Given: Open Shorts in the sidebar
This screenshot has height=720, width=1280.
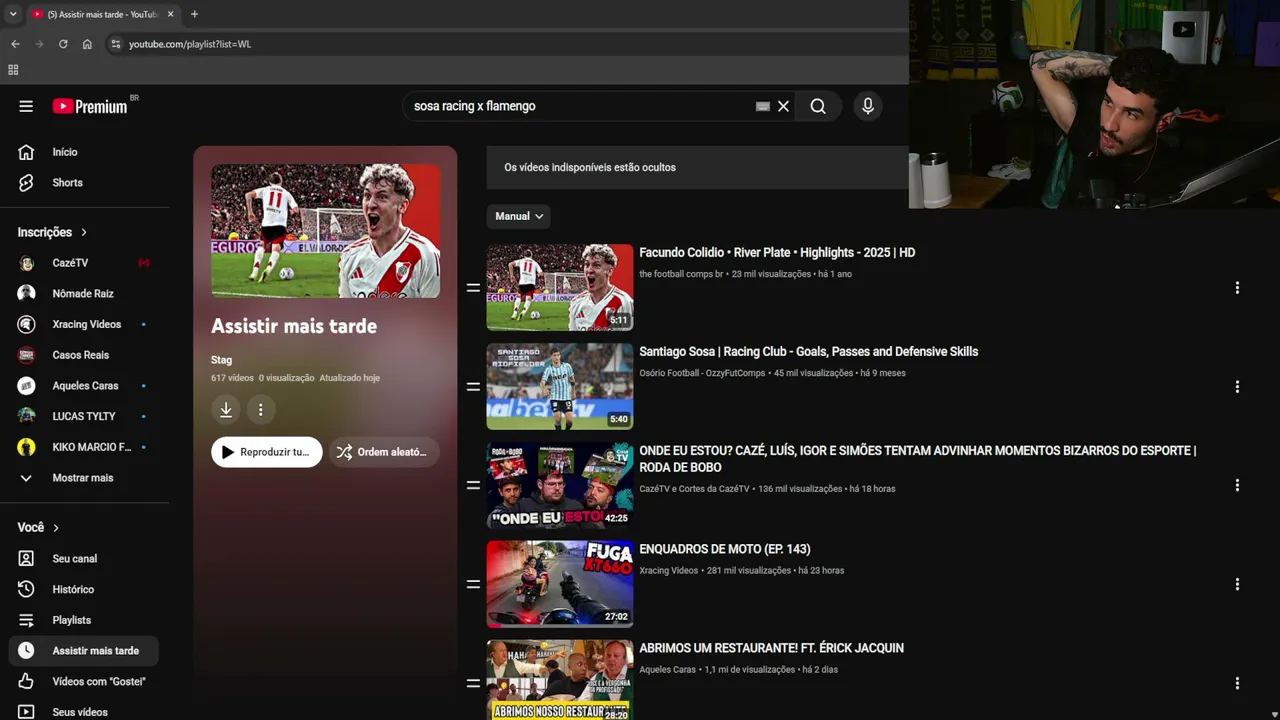Looking at the screenshot, I should click(83, 183).
